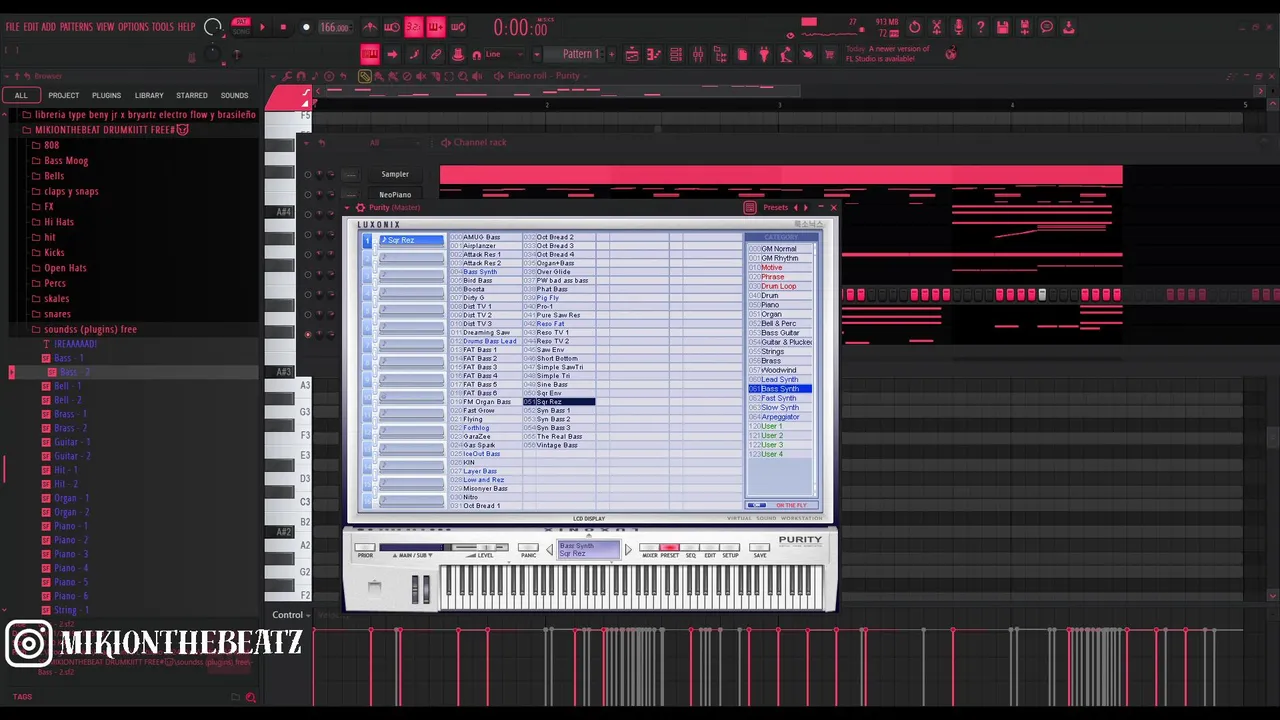Collapse the soundss (plugins) free folder
1280x720 pixels.
(x=90, y=329)
